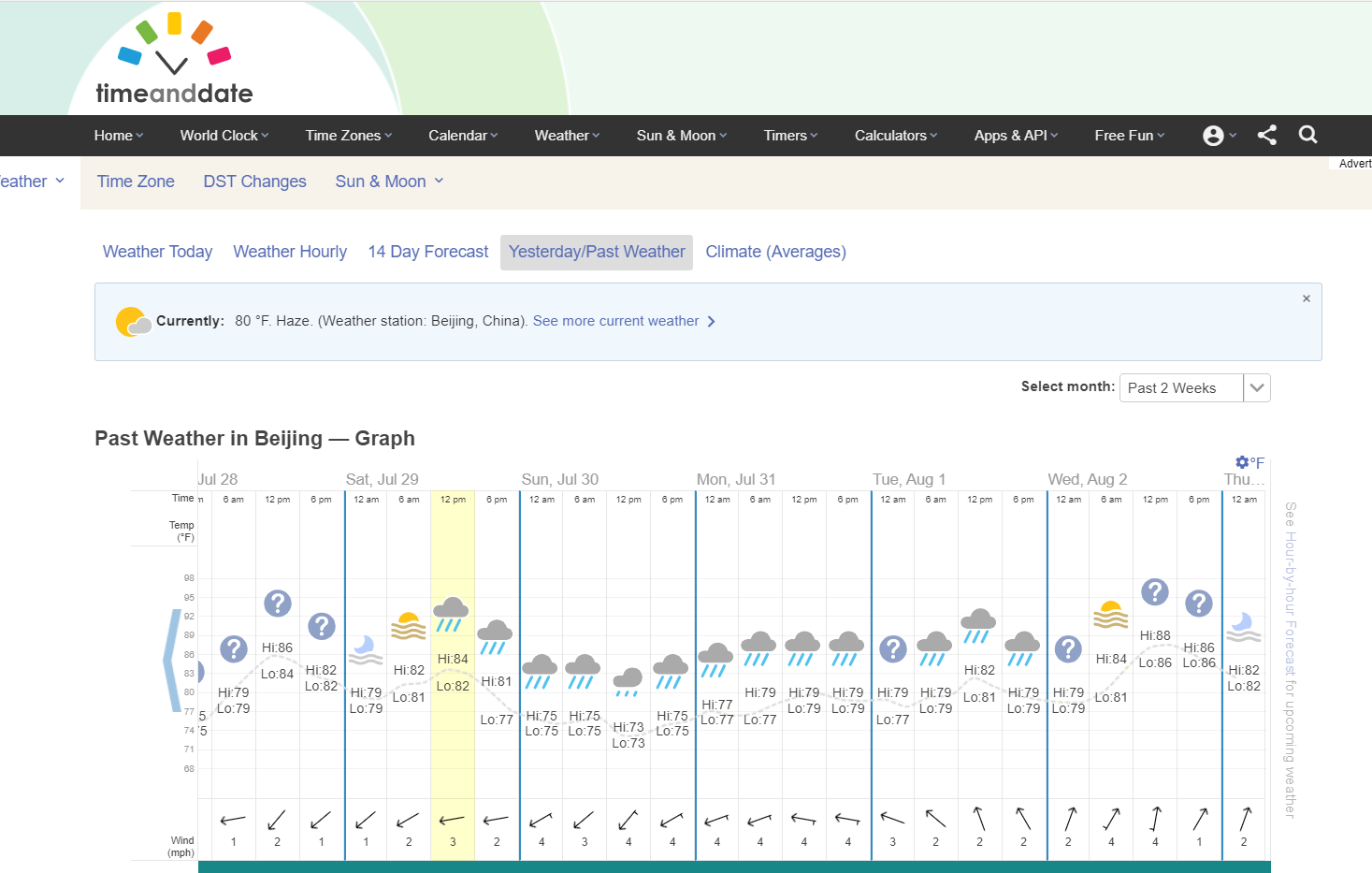Go to earlier graph data with left arrow
This screenshot has width=1372, height=873.
[172, 661]
